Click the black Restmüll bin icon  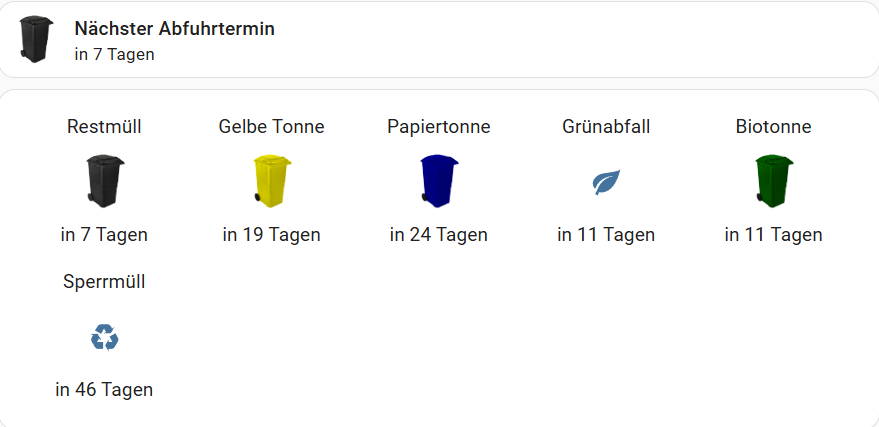coord(104,181)
